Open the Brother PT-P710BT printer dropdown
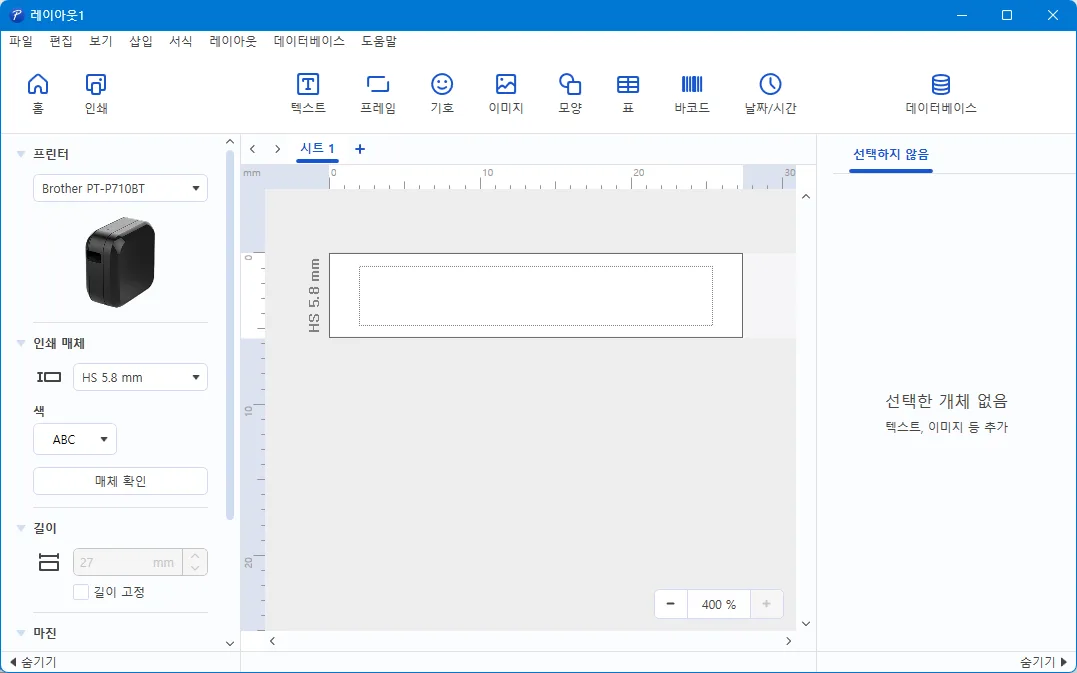 120,188
